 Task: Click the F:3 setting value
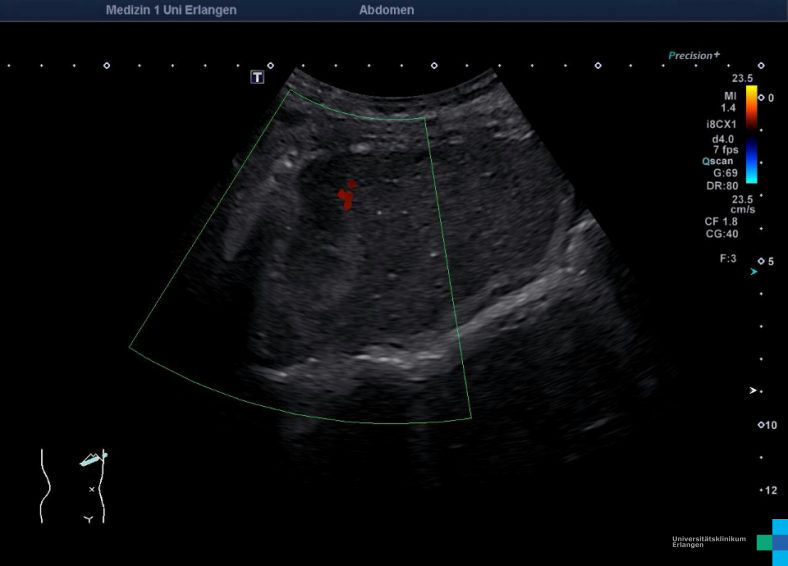(728, 258)
